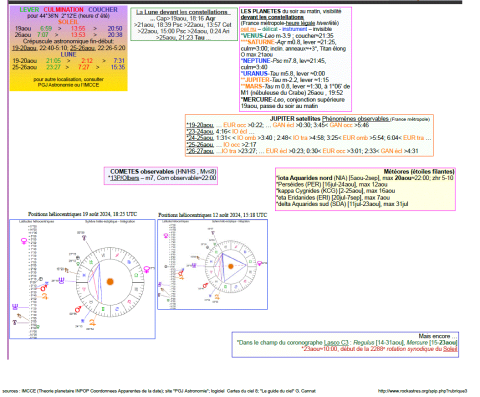
Task: Select the Jupiter symbol below the 12 août zodiac wheel
Action: click(x=217, y=297)
